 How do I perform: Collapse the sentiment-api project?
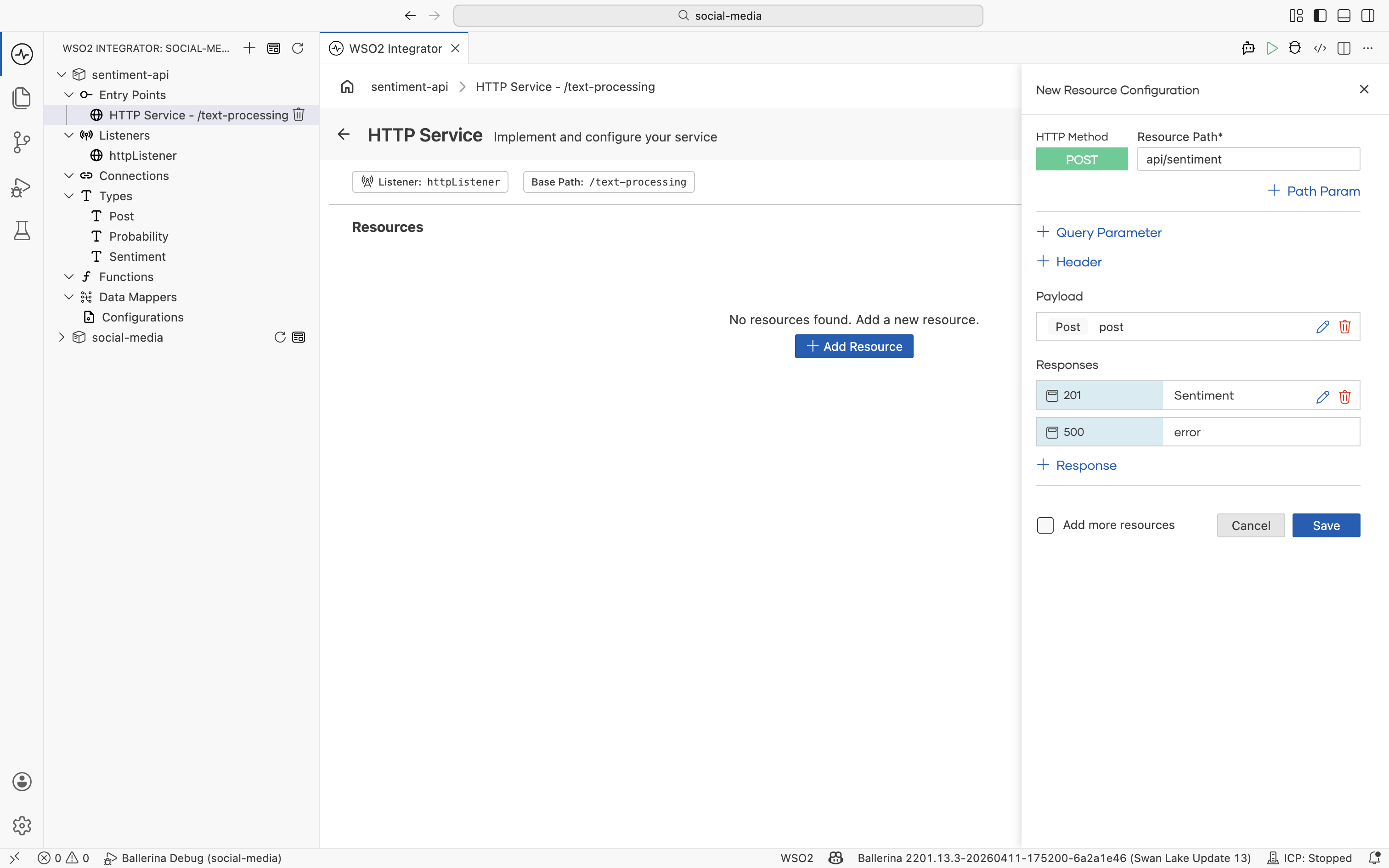(62, 74)
